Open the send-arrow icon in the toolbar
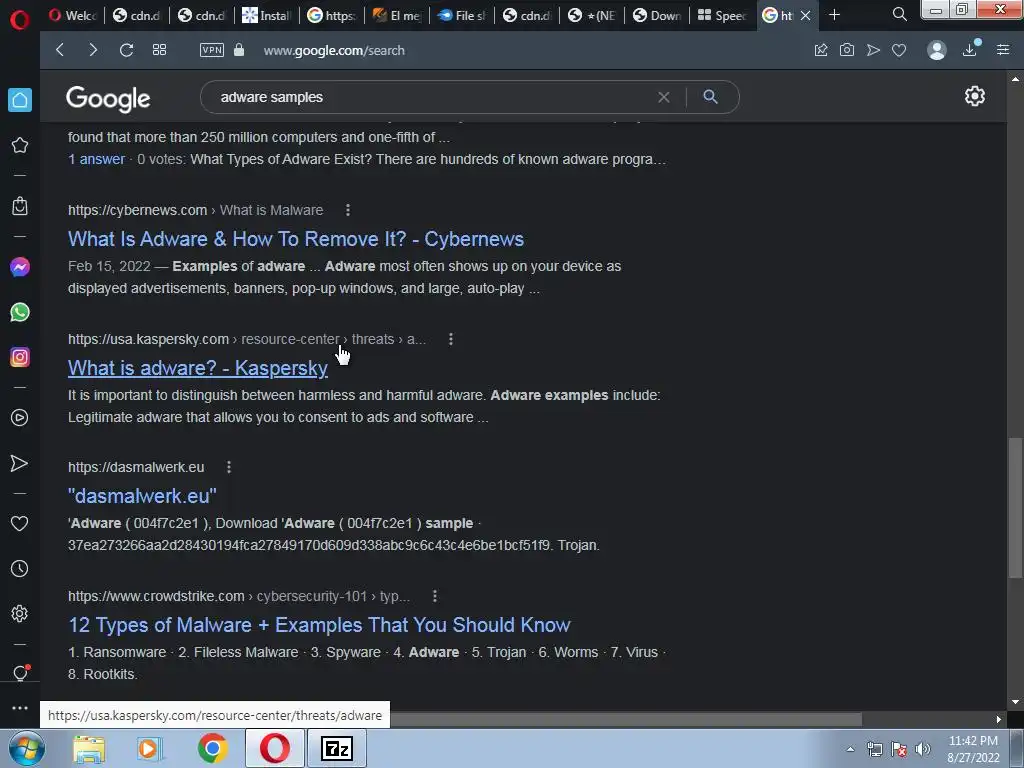 (873, 50)
